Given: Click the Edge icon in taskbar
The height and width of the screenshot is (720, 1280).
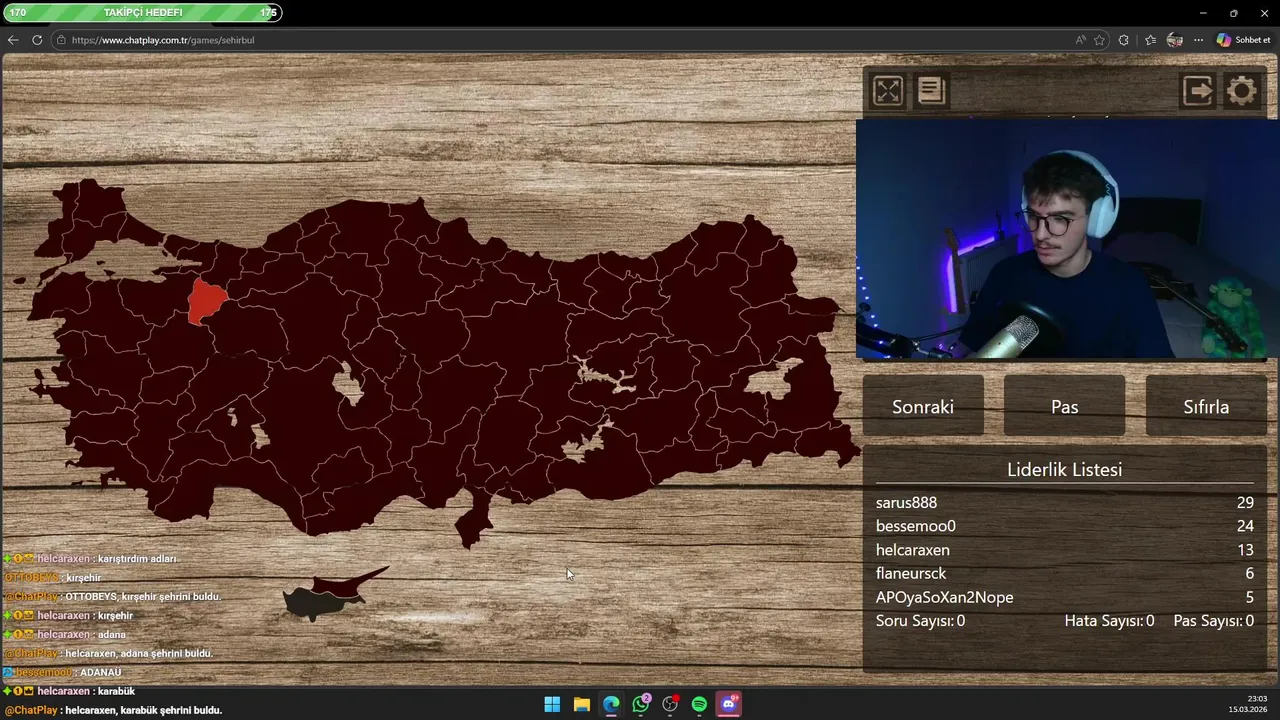Looking at the screenshot, I should 611,704.
